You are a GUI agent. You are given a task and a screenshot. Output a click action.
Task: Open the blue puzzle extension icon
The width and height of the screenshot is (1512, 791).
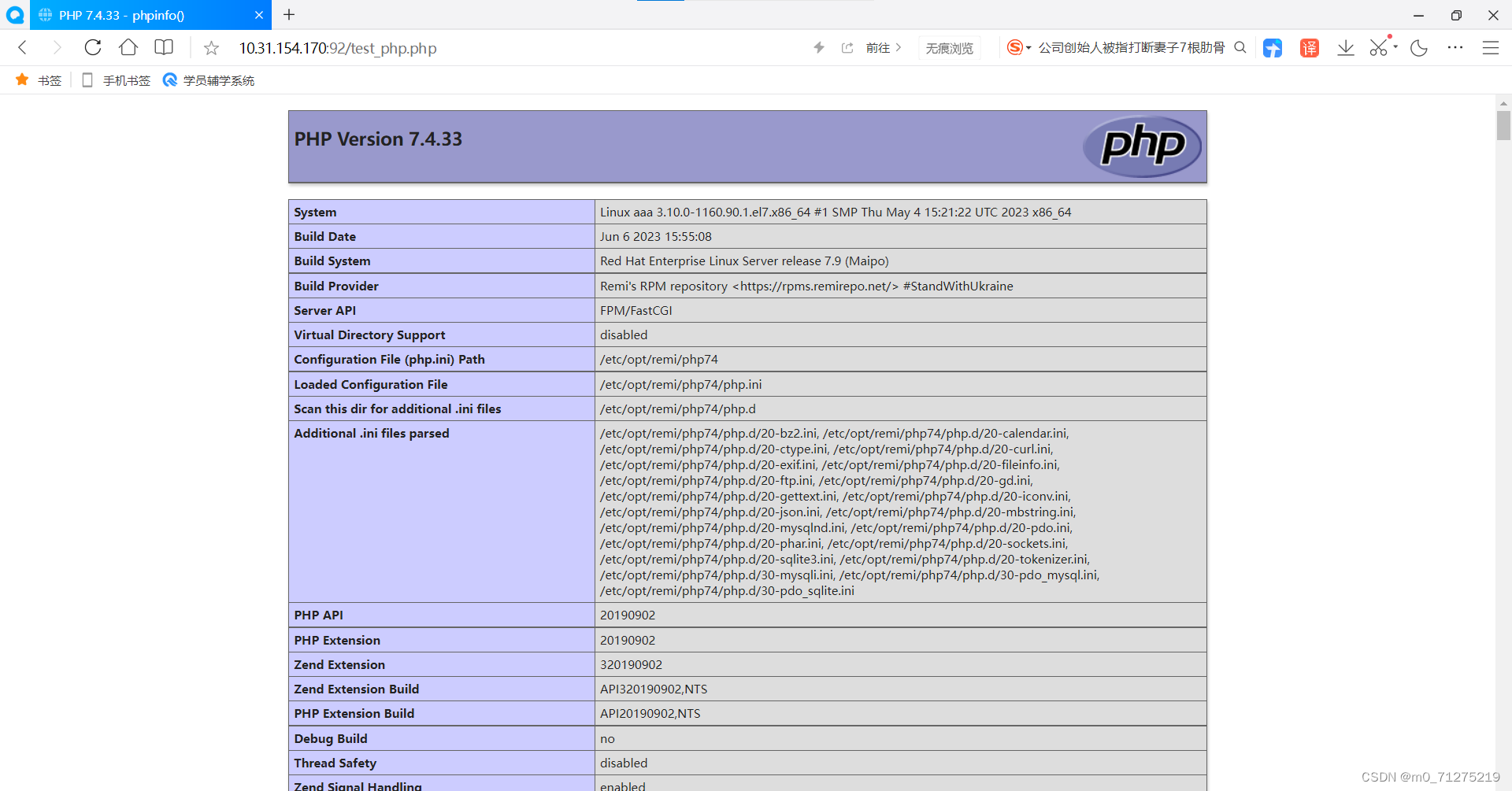click(1273, 48)
